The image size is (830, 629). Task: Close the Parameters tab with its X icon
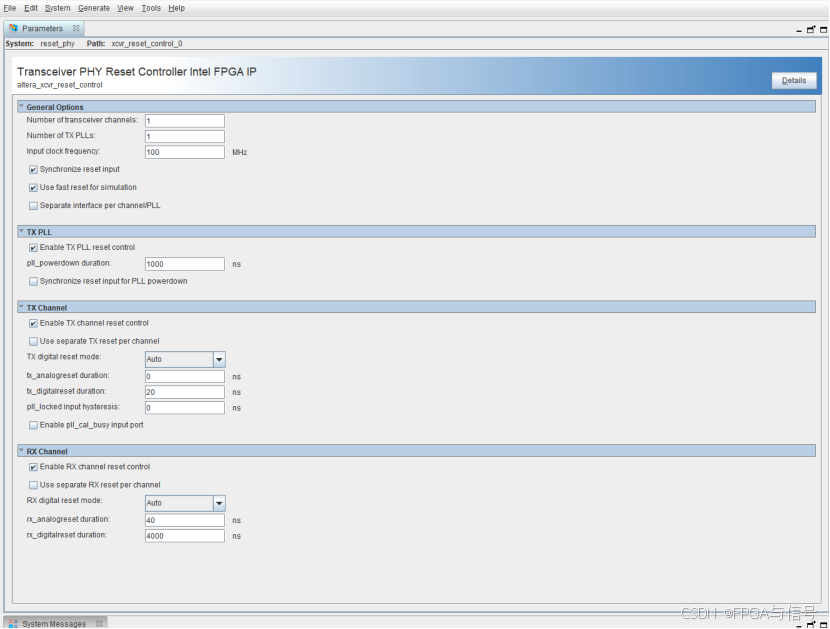pyautogui.click(x=75, y=28)
